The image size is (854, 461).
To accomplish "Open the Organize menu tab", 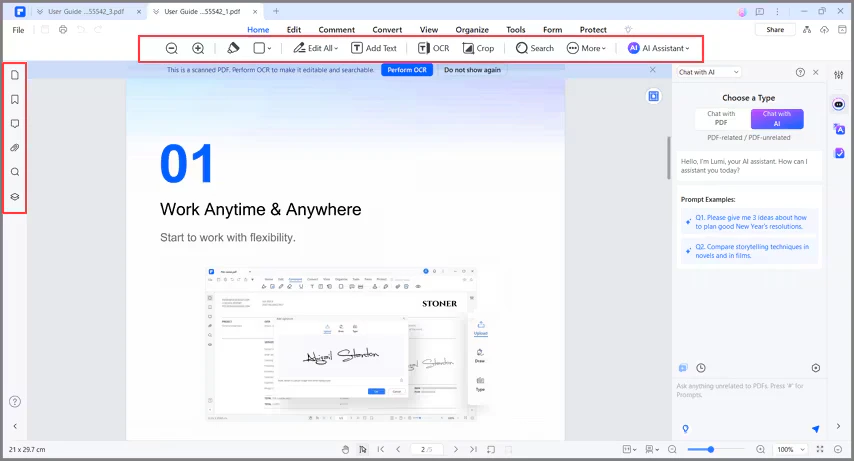I will click(472, 30).
